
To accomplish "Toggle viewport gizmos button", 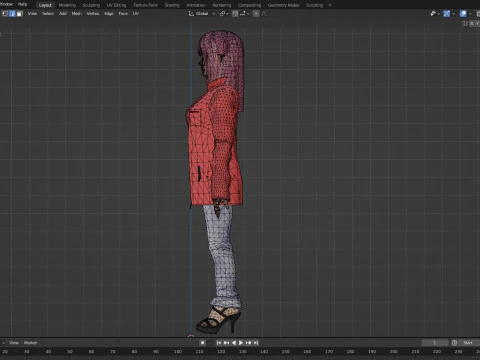I will tap(447, 14).
